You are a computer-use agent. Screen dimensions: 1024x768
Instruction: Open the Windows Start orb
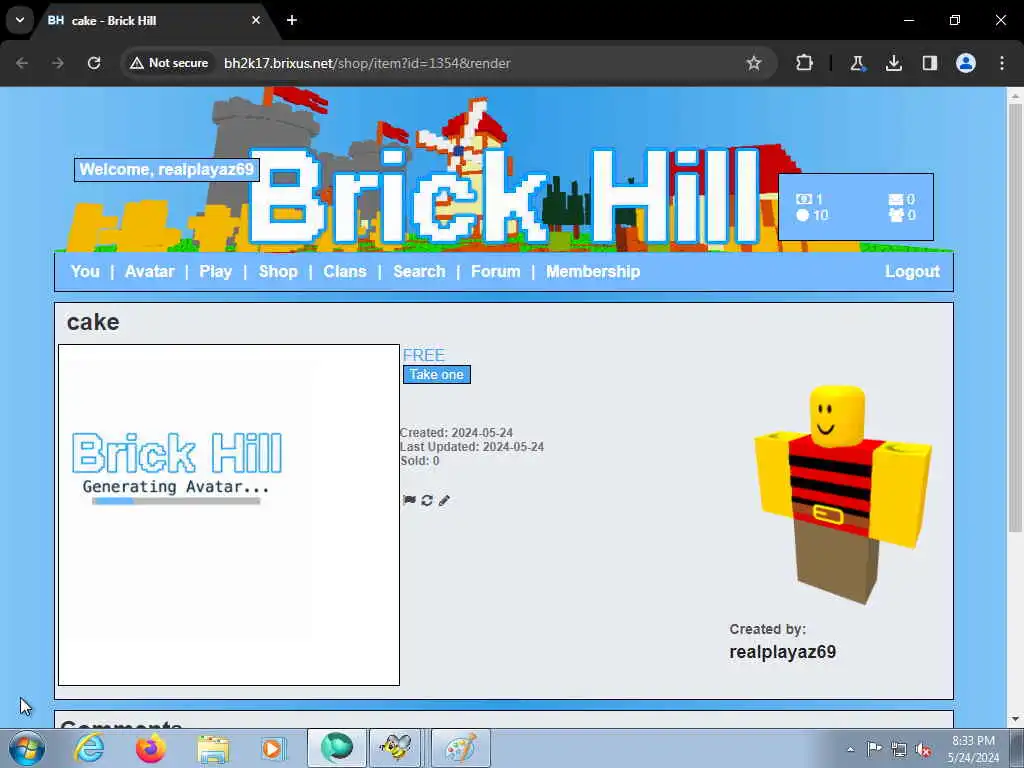pyautogui.click(x=27, y=748)
